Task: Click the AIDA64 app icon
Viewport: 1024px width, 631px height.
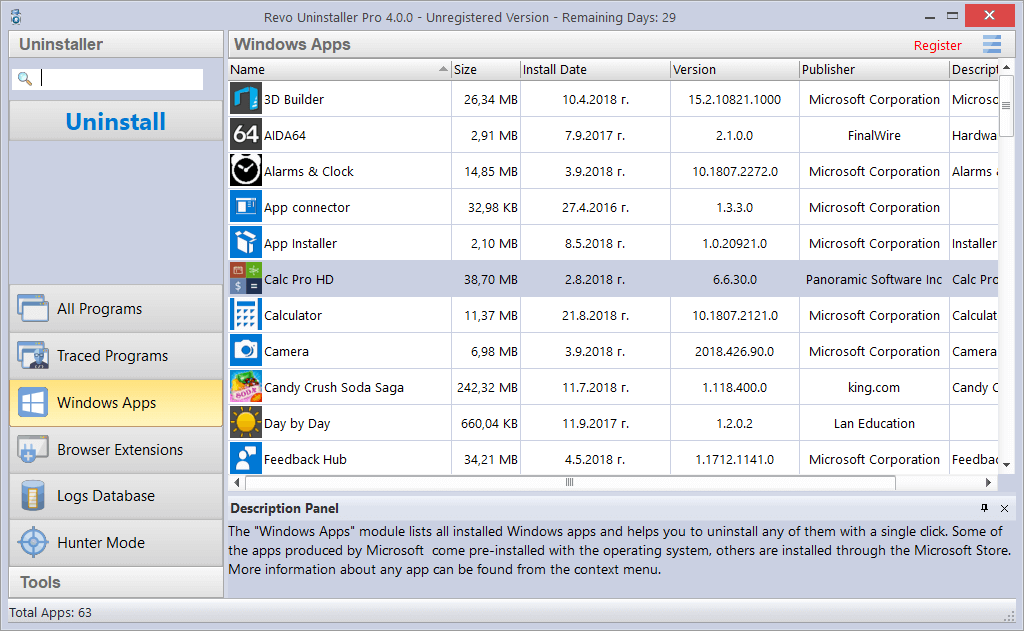Action: [245, 135]
